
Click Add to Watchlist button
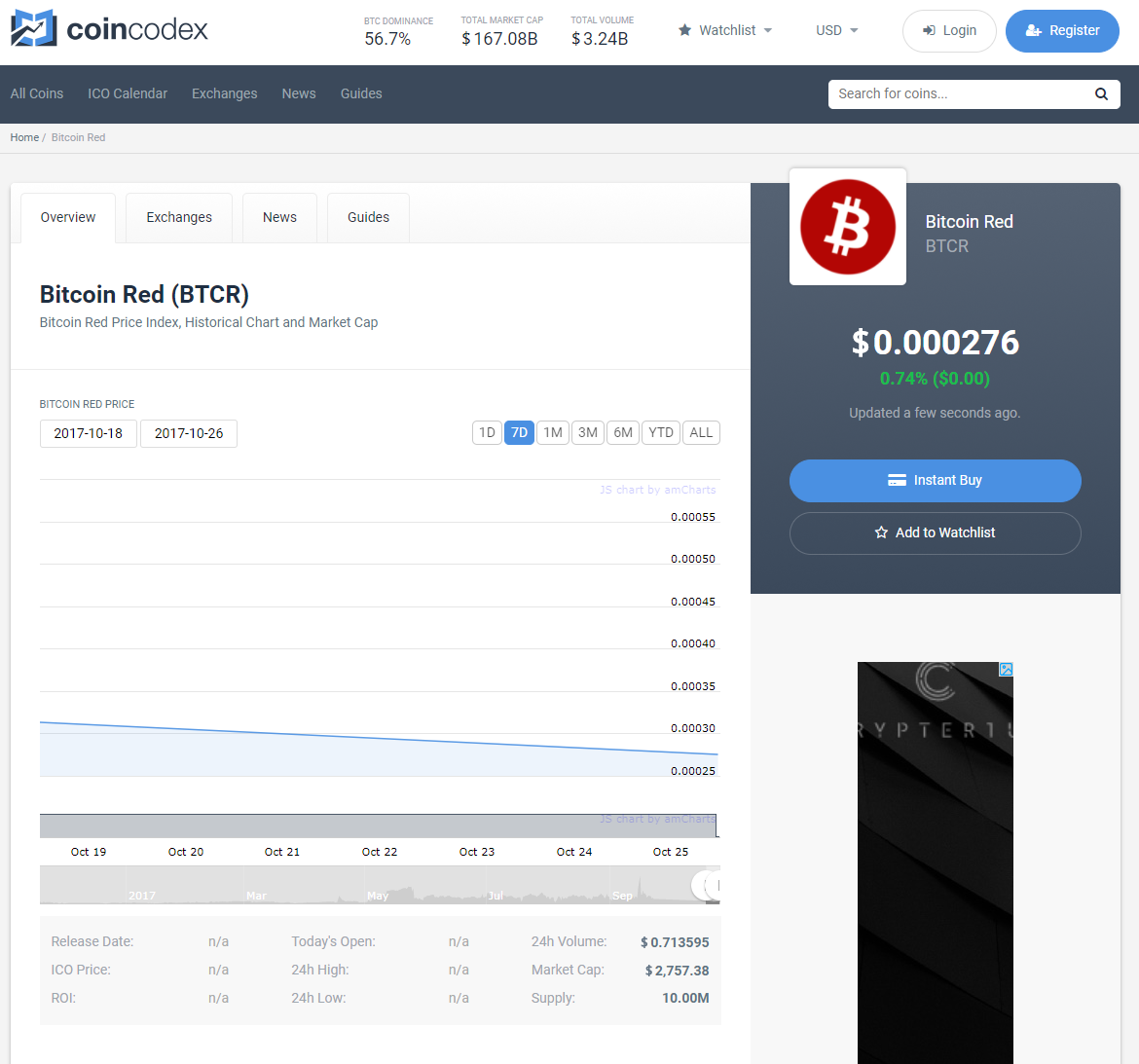tap(935, 532)
